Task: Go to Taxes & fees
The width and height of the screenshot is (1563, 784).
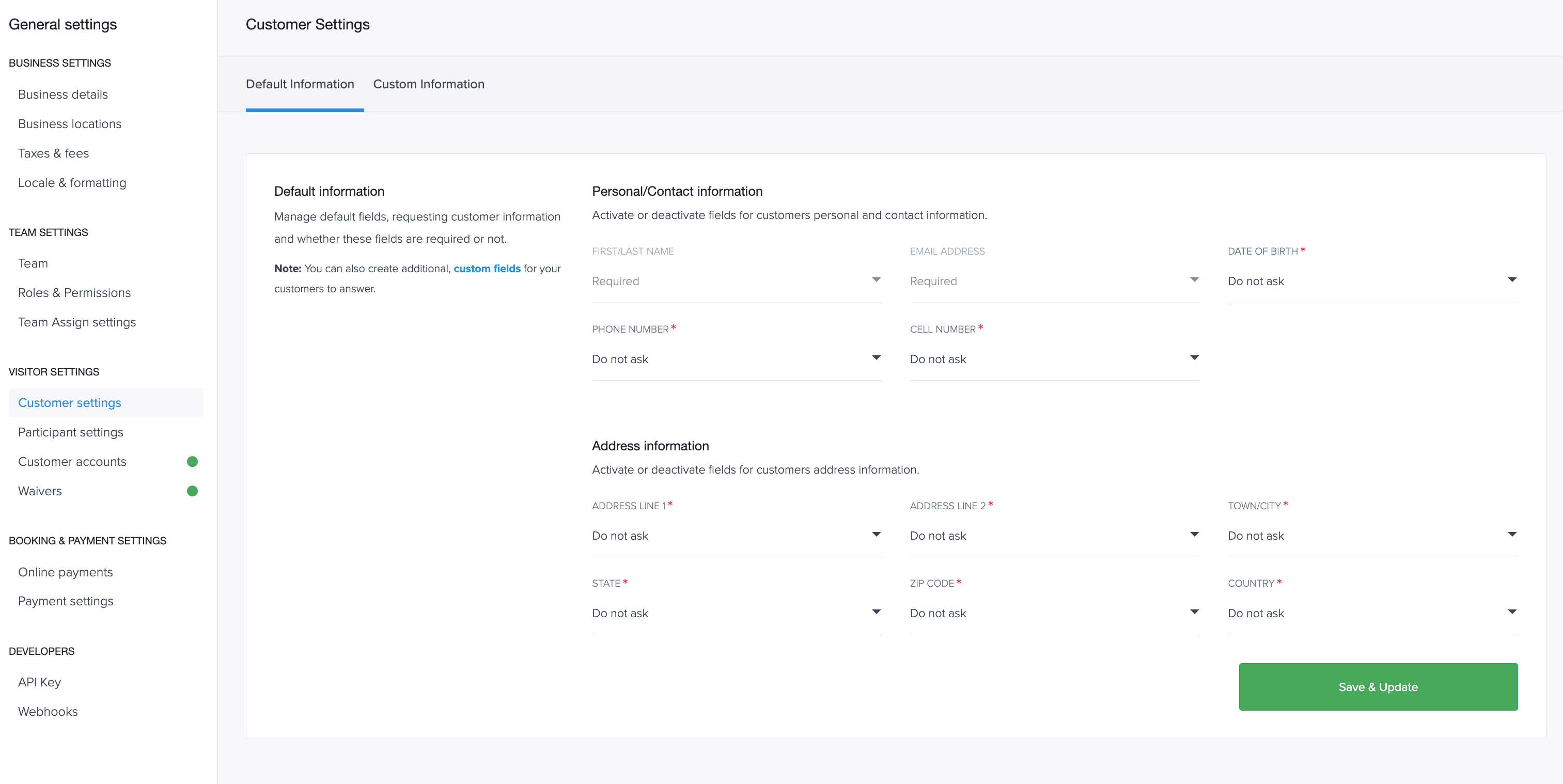Action: coord(53,153)
